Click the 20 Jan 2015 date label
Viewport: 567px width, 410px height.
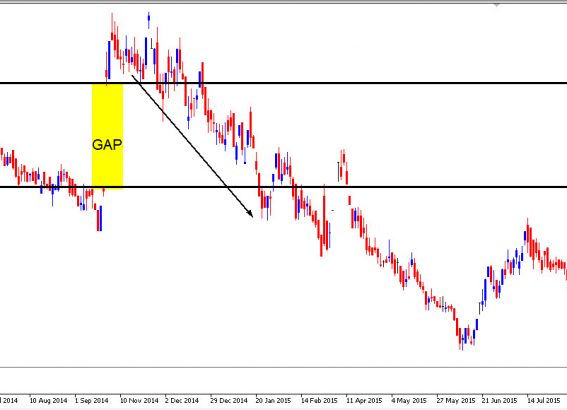pyautogui.click(x=273, y=401)
